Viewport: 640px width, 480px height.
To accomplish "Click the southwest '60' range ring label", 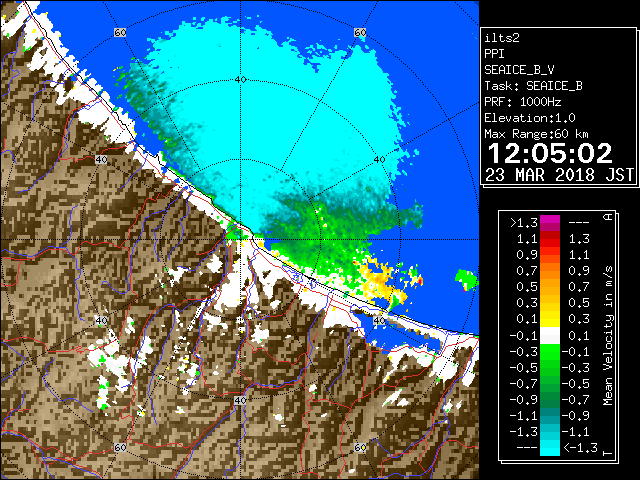I will coord(120,447).
